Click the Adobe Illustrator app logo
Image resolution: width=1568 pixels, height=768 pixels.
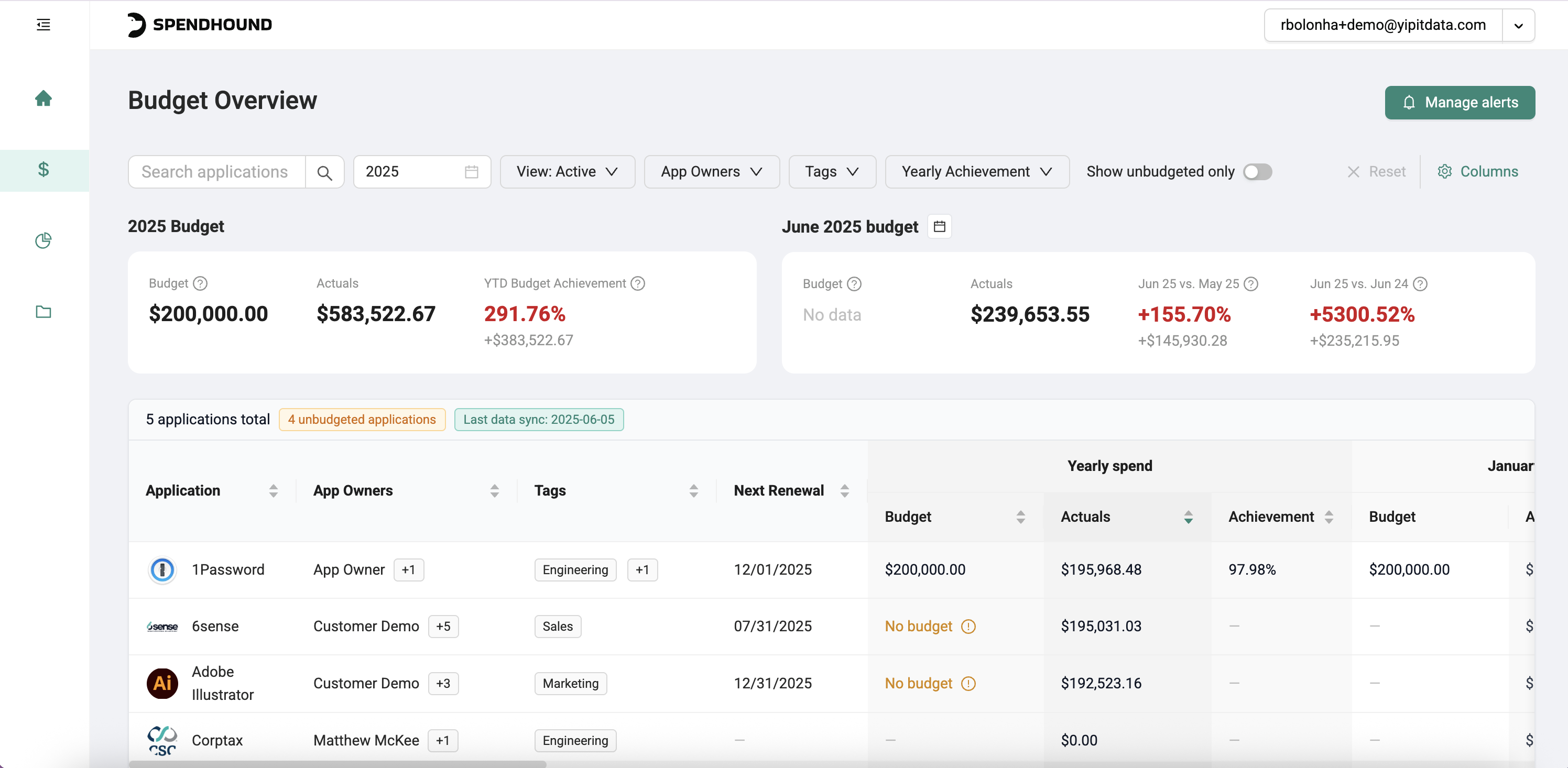click(162, 684)
